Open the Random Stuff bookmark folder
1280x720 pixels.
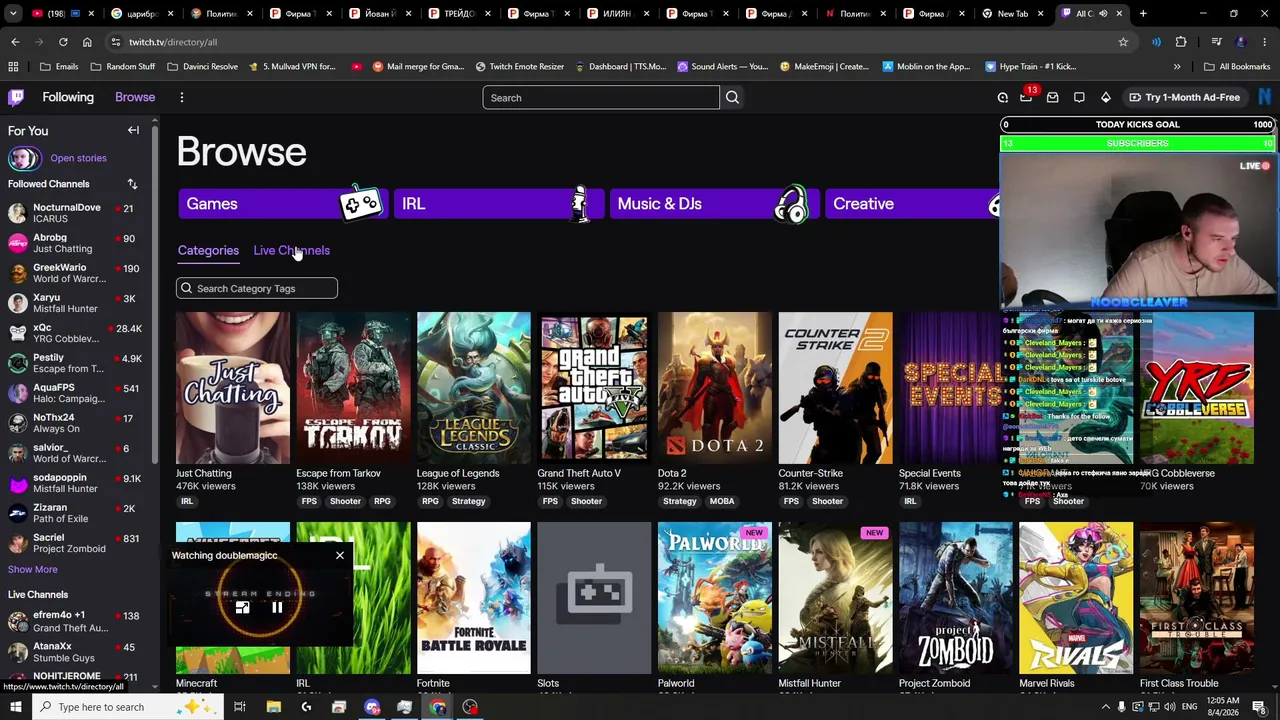(x=122, y=67)
